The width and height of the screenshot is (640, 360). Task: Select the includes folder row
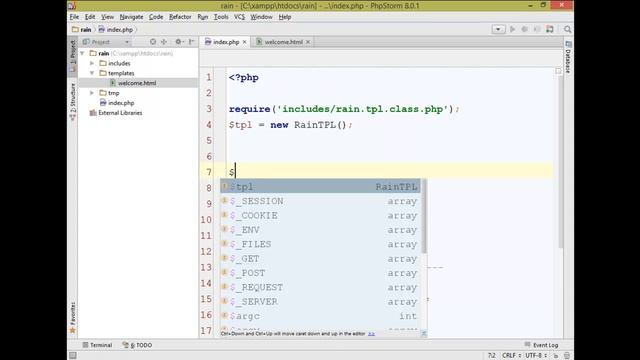(x=119, y=63)
